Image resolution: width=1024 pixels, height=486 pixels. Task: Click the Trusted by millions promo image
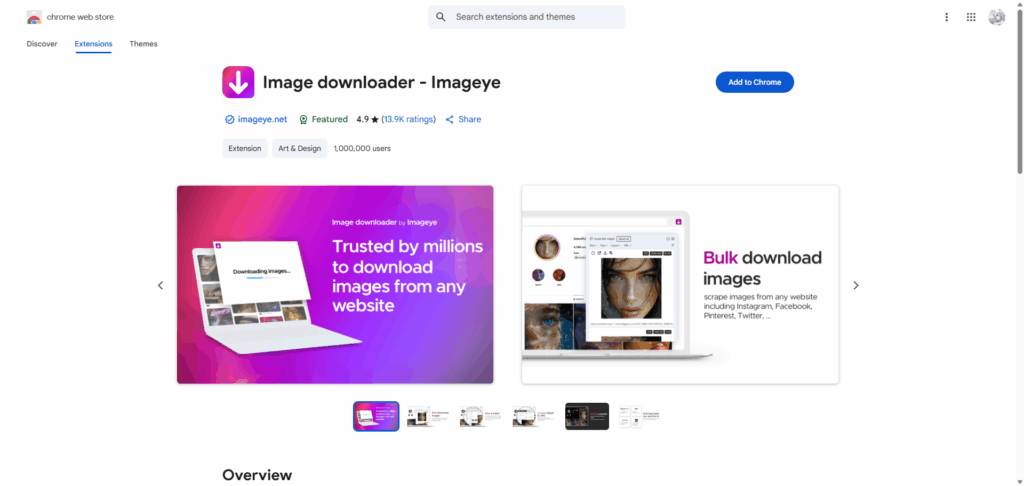coord(335,284)
